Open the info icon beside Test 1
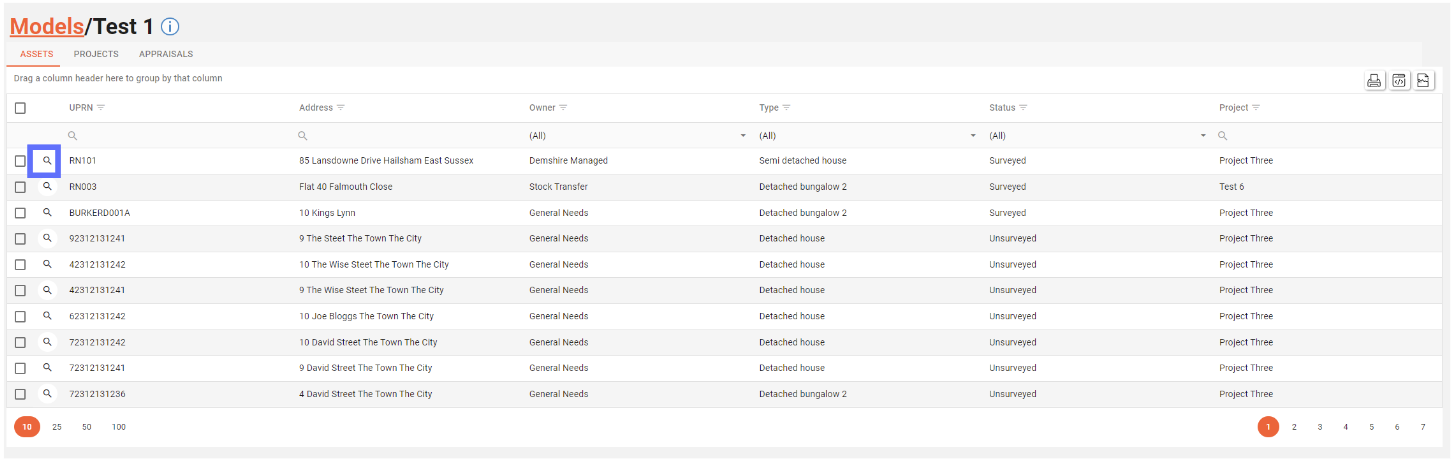The image size is (1456, 466). [x=170, y=27]
